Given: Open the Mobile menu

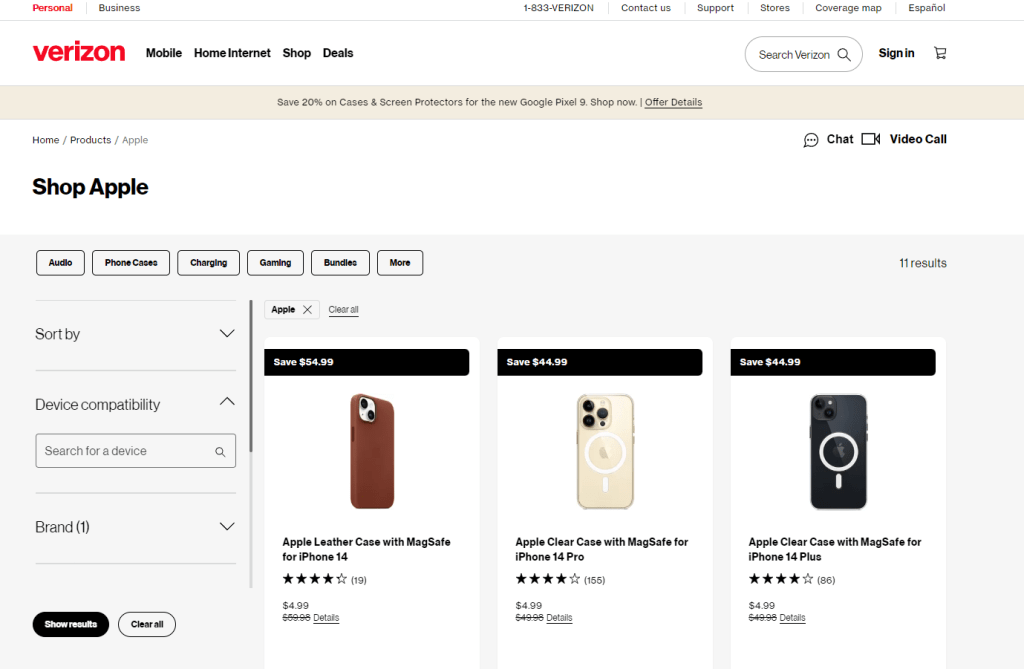Looking at the screenshot, I should click(x=164, y=53).
